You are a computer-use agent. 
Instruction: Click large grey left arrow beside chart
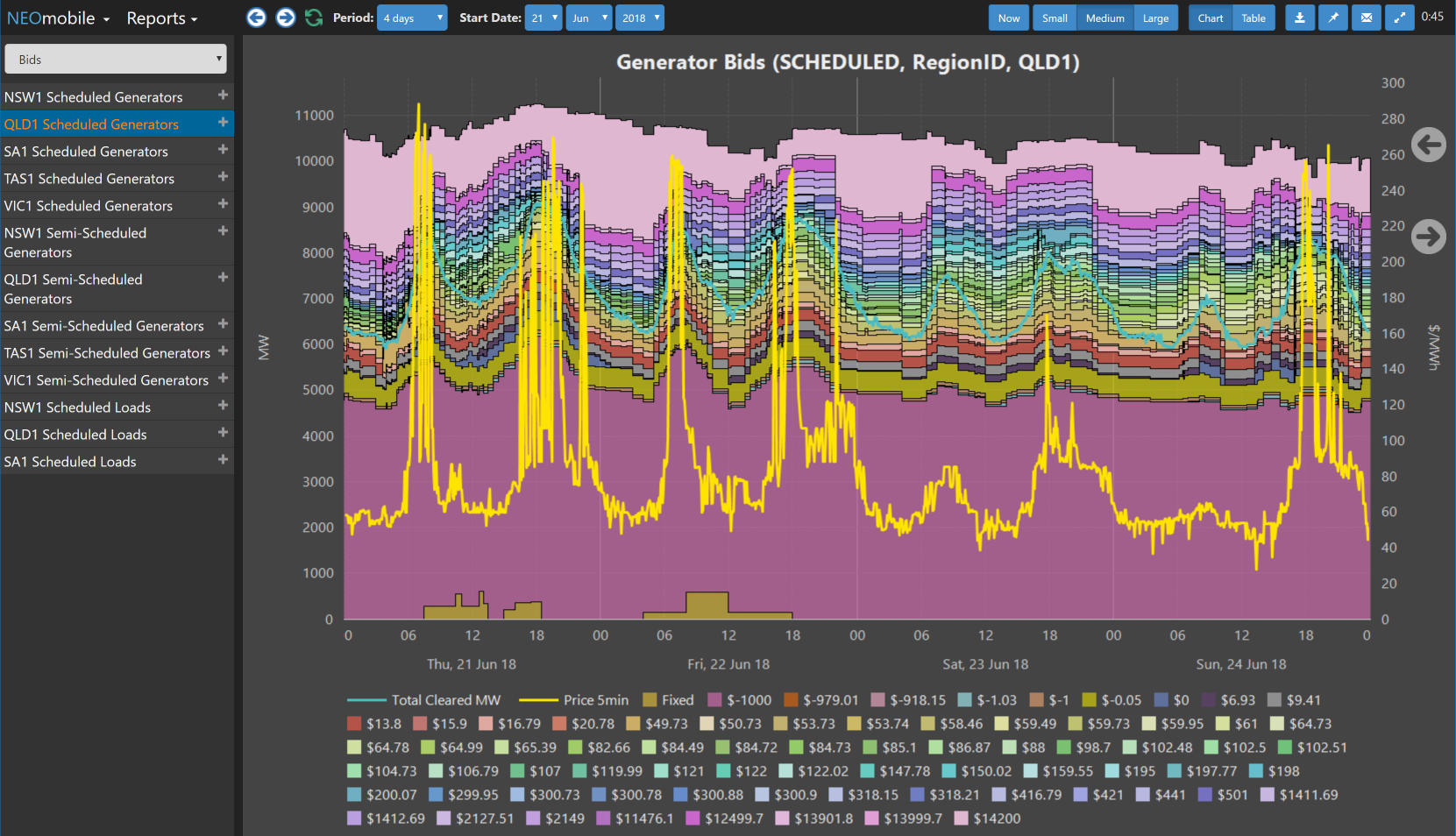click(x=1429, y=145)
